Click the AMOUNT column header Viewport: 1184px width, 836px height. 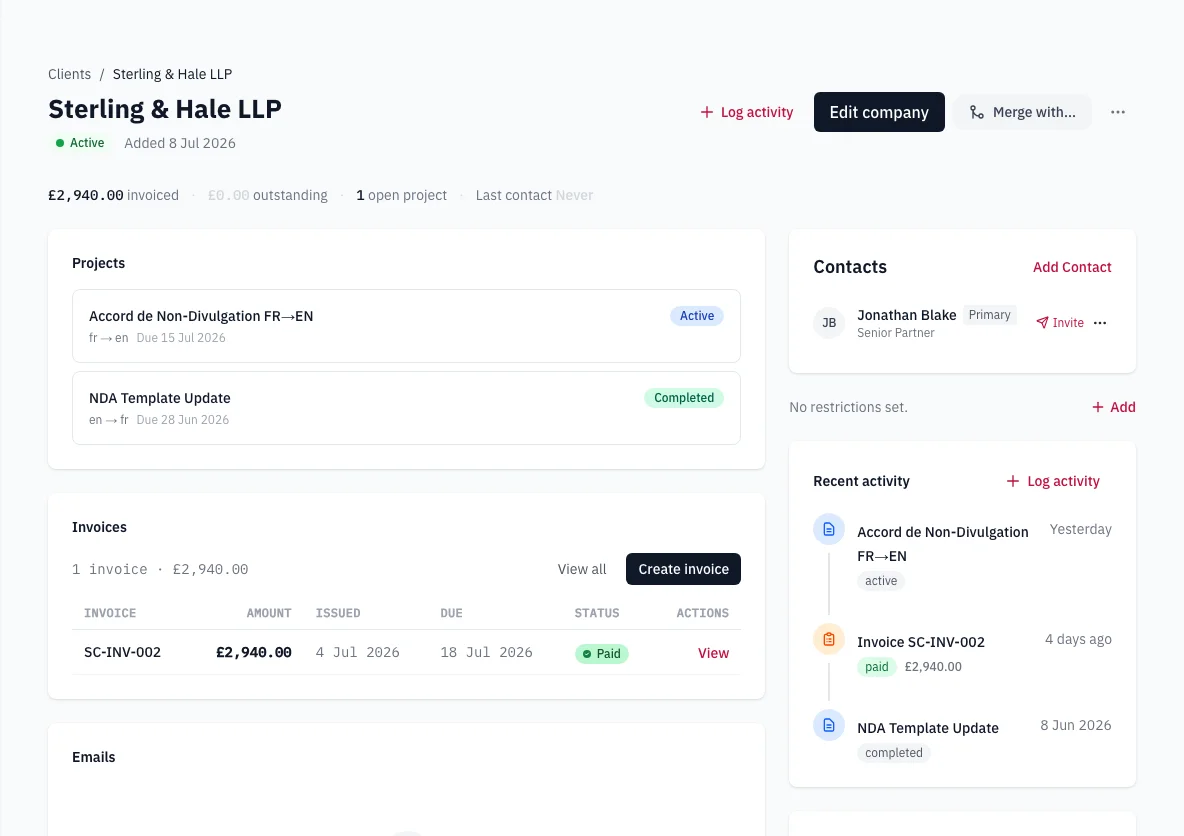(x=269, y=613)
